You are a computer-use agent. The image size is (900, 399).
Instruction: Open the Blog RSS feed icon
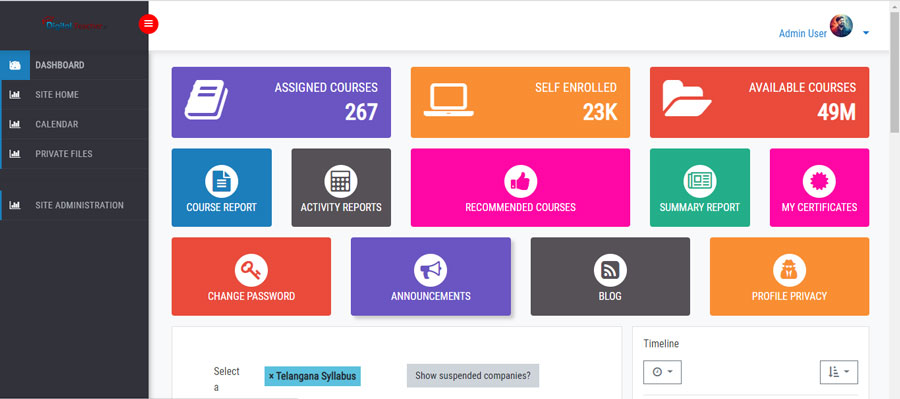610,270
